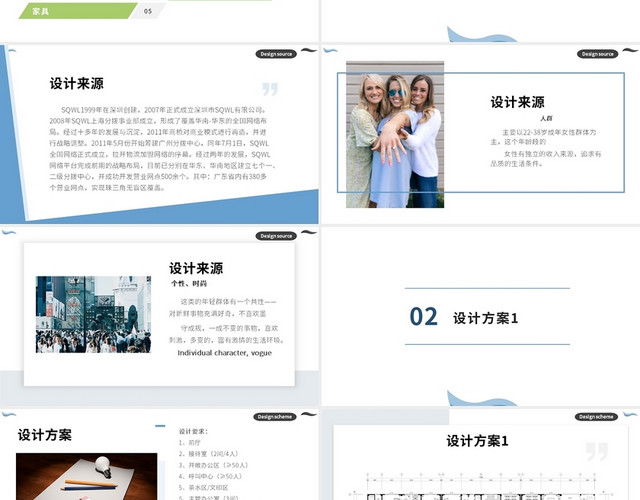
Task: Click the quote mark icon on the SQWL history slide
Action: (270, 89)
